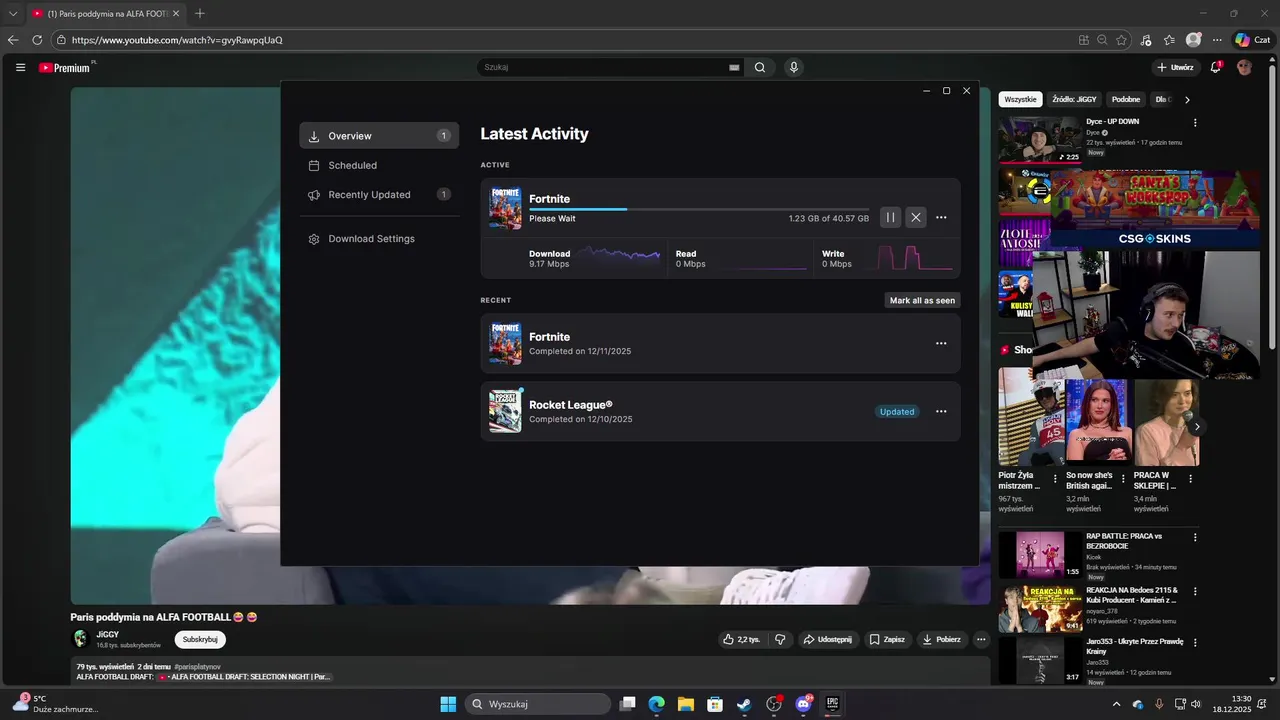
Task: Open JIGGY channel avatar
Action: click(80, 639)
